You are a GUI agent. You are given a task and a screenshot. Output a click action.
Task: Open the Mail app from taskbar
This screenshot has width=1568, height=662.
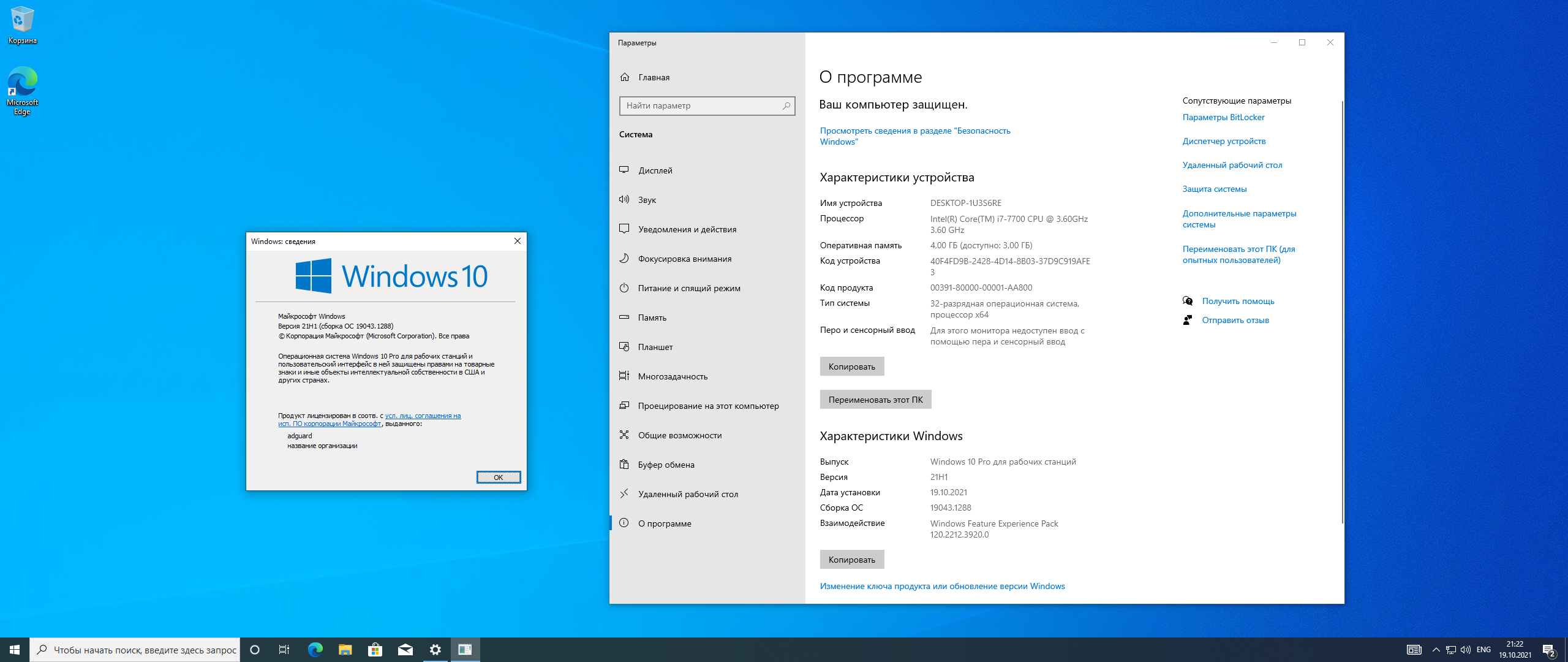pos(405,650)
